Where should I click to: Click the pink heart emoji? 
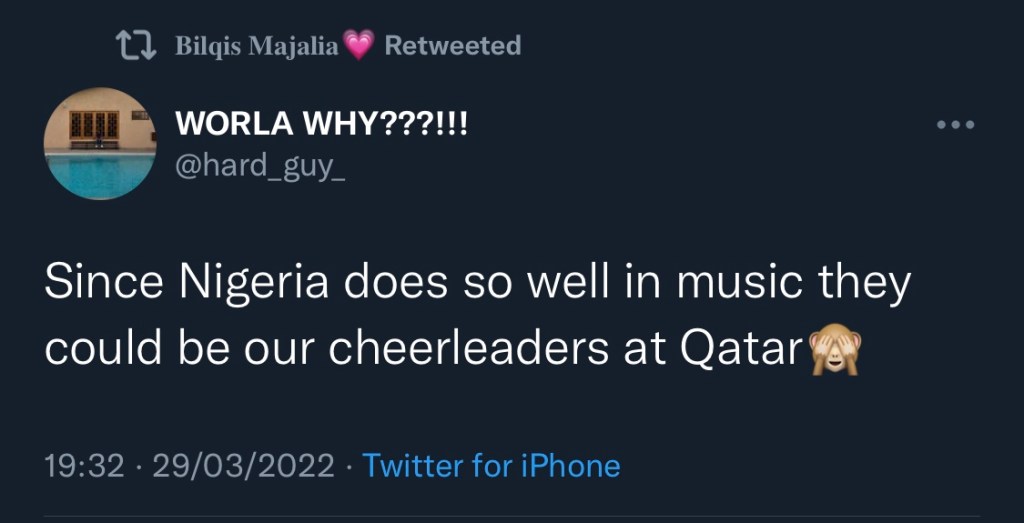pos(357,45)
